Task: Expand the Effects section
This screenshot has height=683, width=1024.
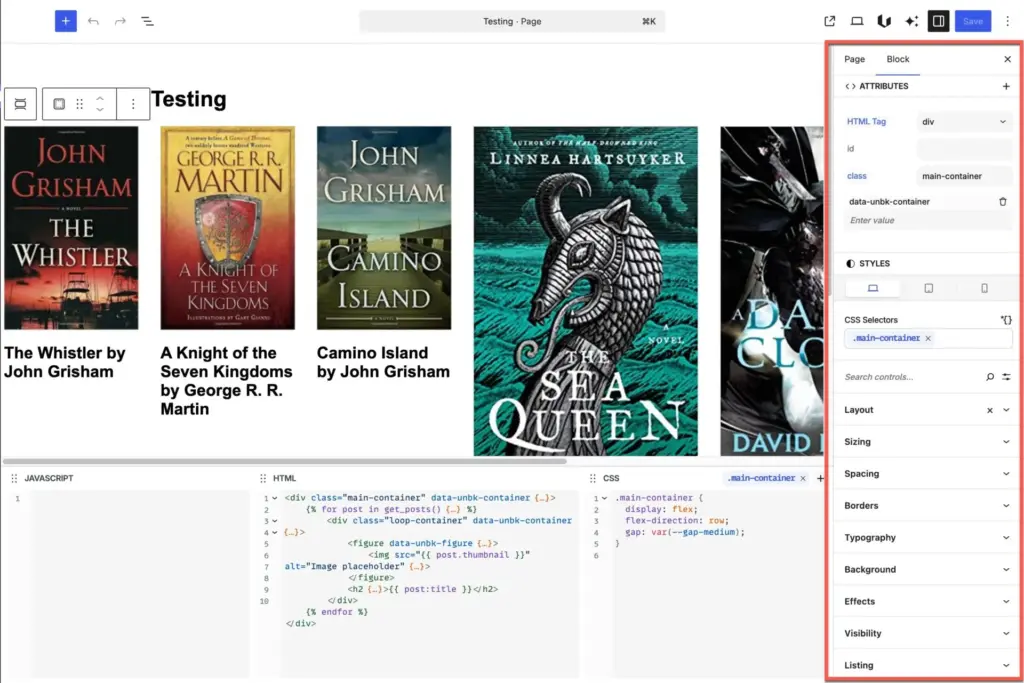Action: pos(927,601)
